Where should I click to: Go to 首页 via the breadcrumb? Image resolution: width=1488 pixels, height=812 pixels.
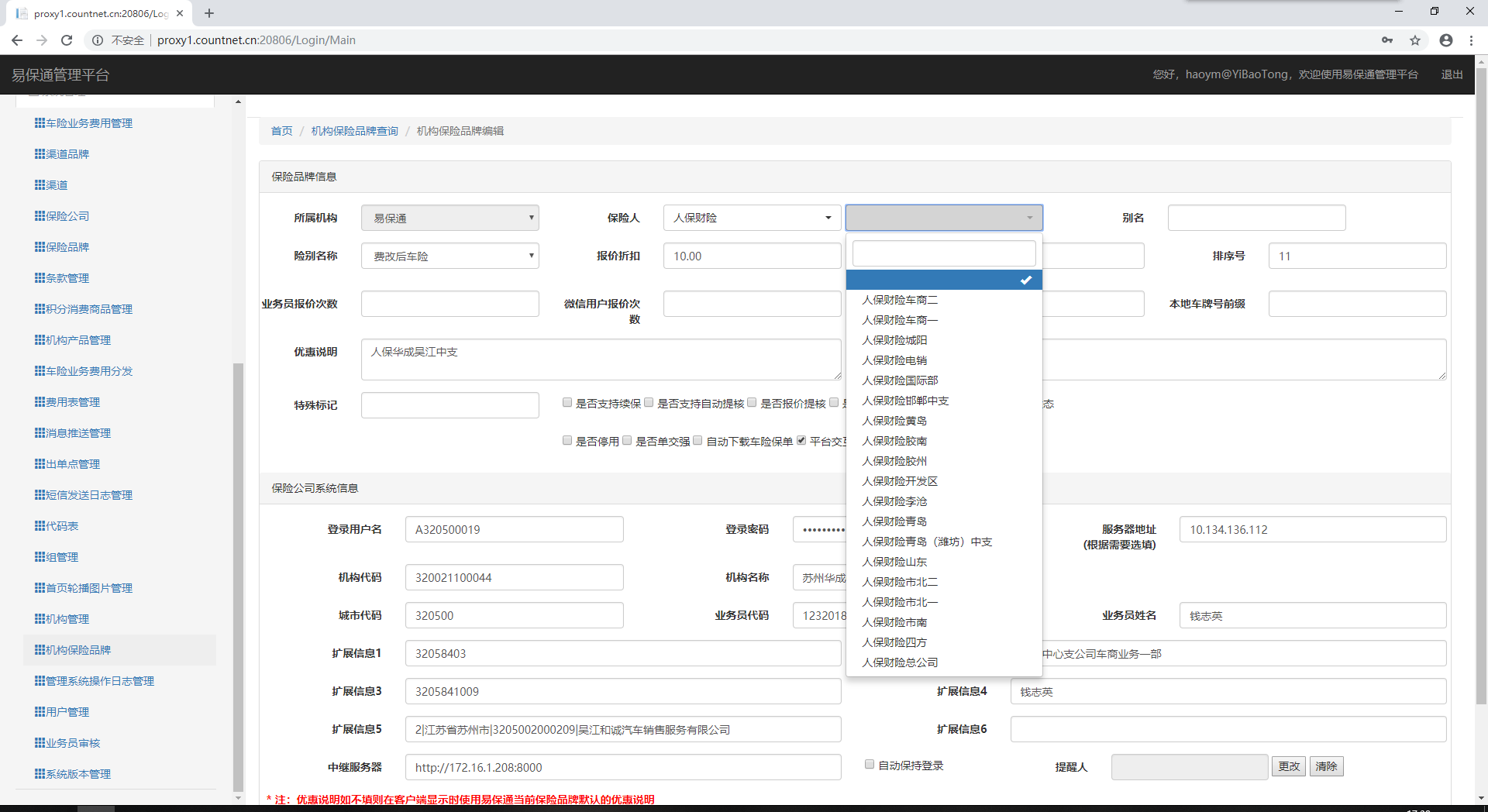(x=281, y=131)
